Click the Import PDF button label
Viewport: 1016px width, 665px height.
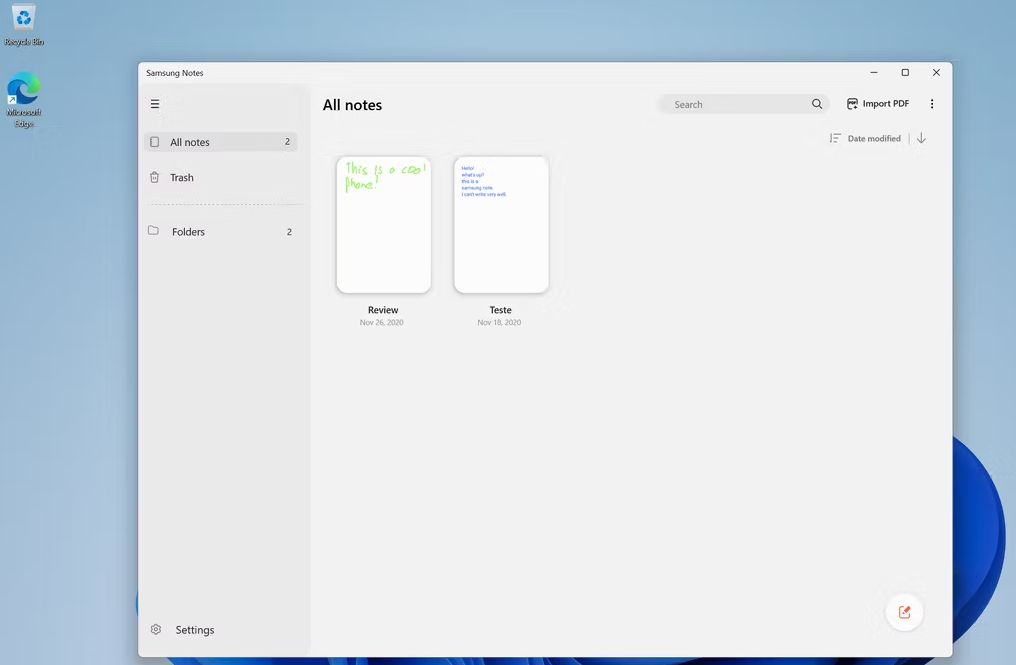tap(886, 104)
